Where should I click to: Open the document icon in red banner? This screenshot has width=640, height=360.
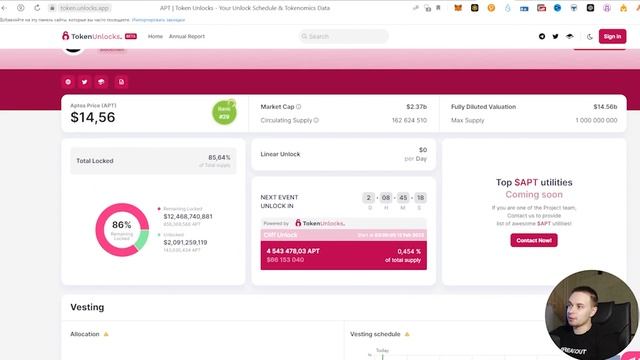tap(121, 82)
